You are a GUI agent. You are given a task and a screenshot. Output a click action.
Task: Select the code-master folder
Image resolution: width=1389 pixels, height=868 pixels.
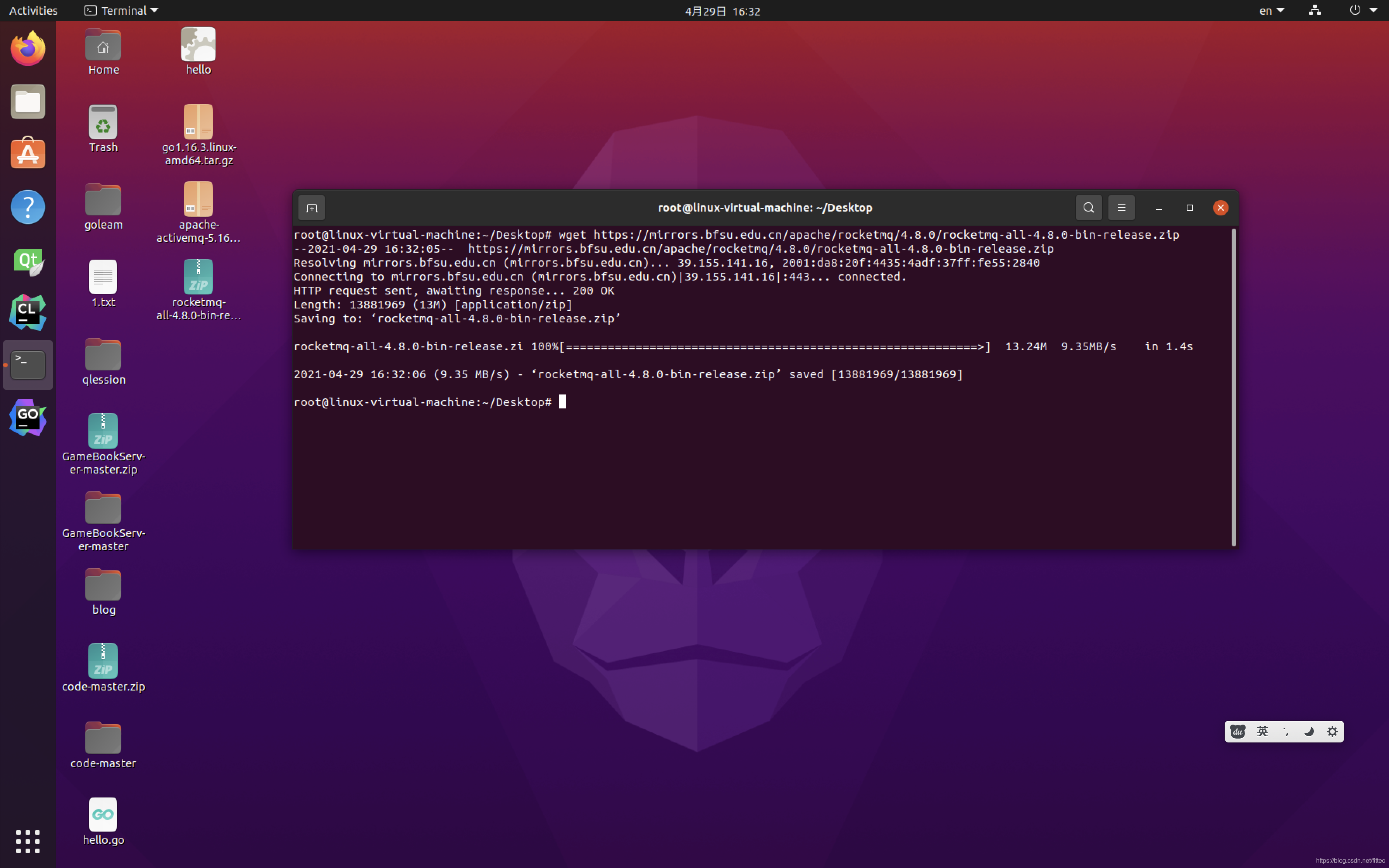(103, 745)
